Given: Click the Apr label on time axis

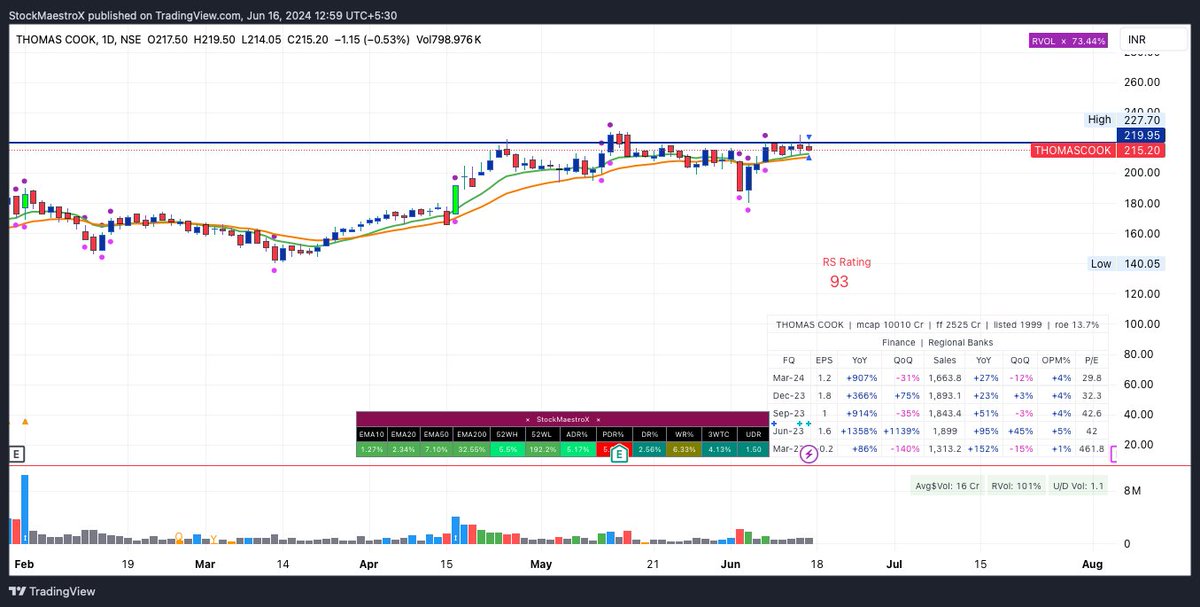Looking at the screenshot, I should (369, 564).
